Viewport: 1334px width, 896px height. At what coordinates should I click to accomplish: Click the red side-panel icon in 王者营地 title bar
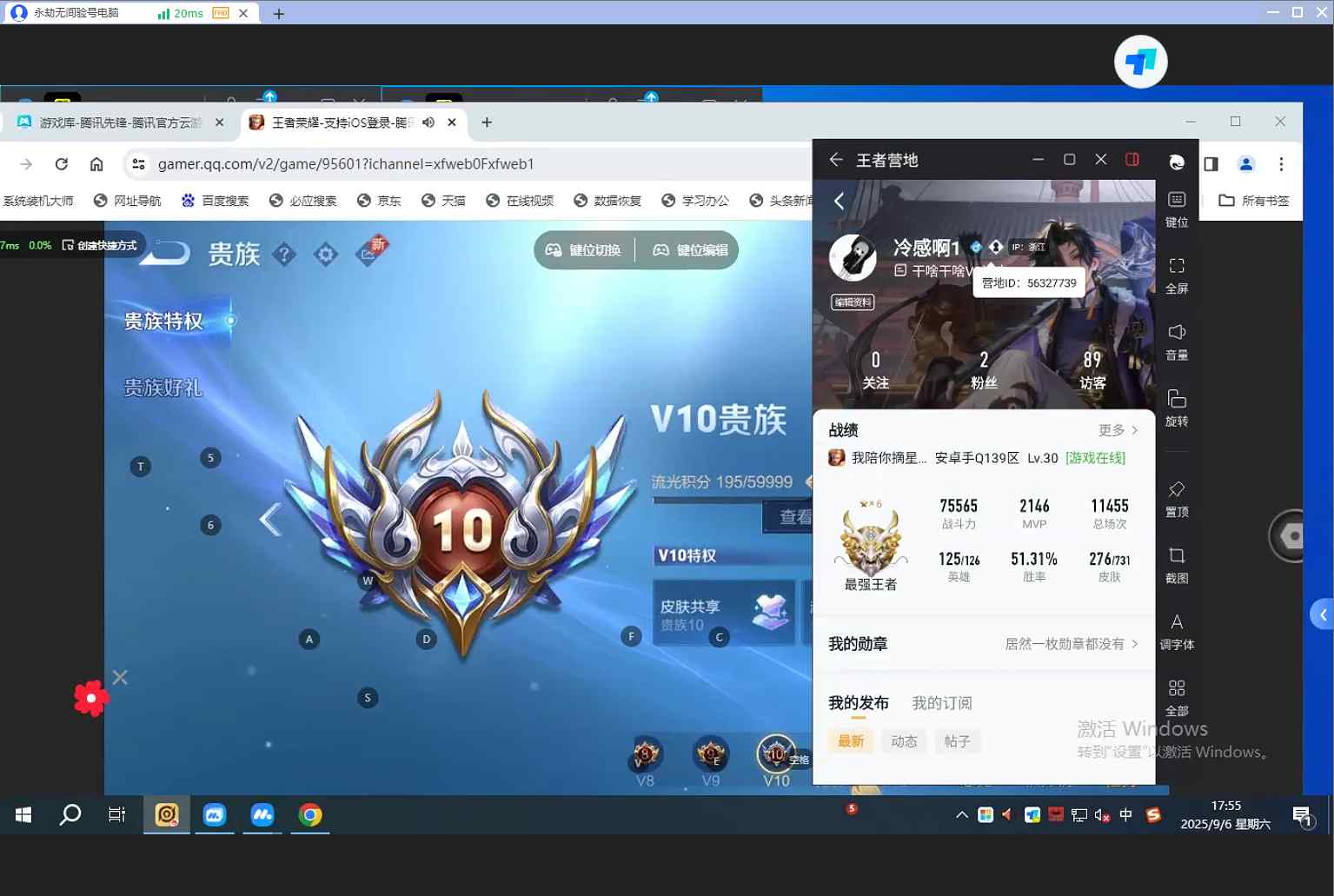click(x=1132, y=159)
